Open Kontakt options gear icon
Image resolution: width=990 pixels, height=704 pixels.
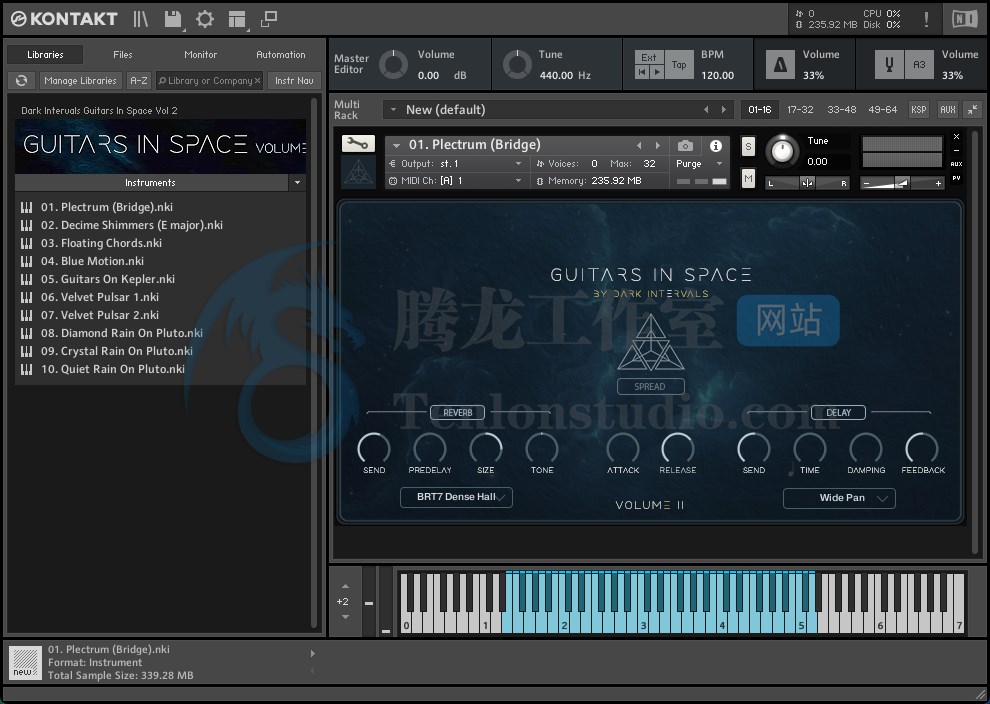point(205,19)
